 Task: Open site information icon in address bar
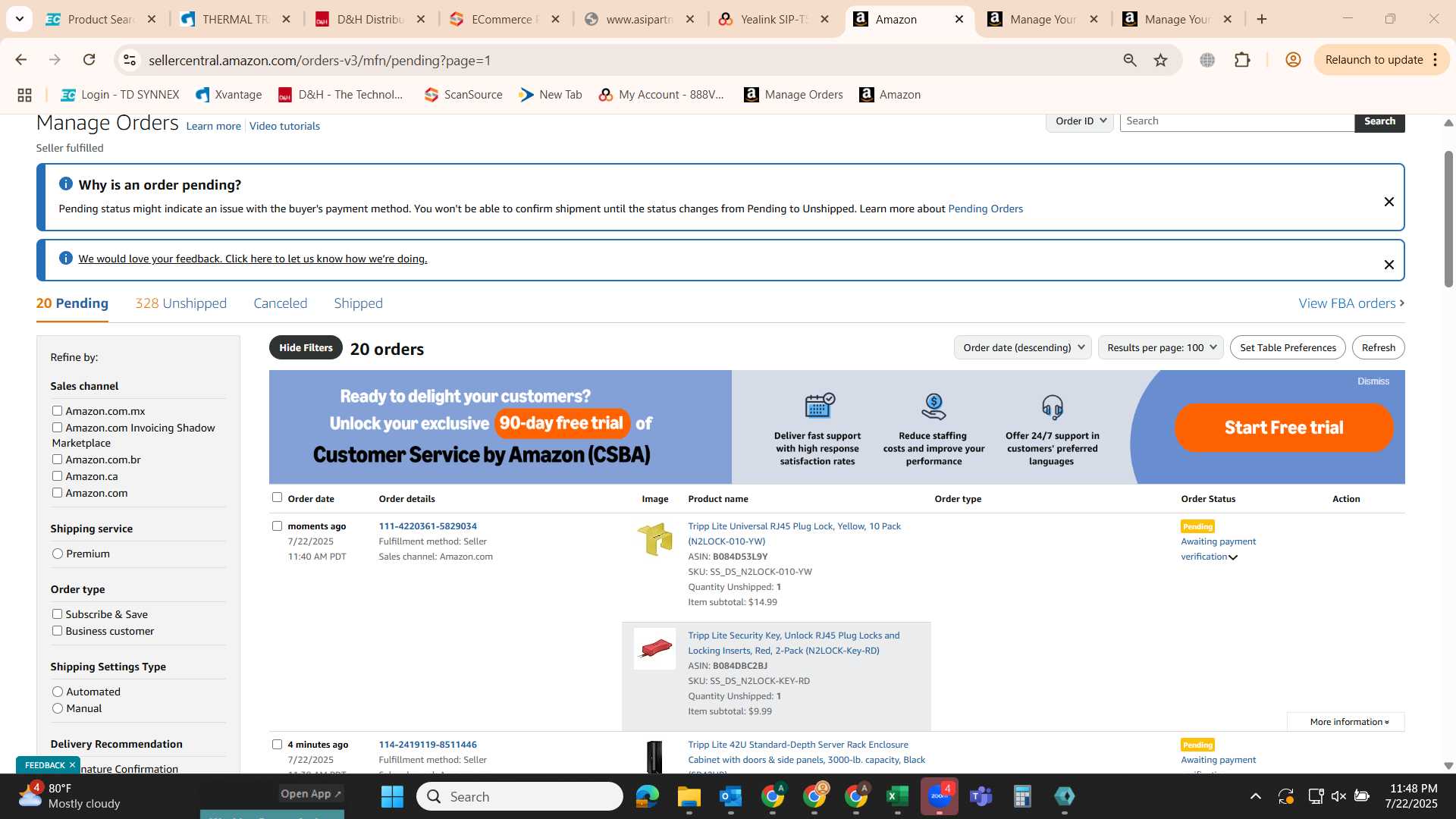pos(130,60)
